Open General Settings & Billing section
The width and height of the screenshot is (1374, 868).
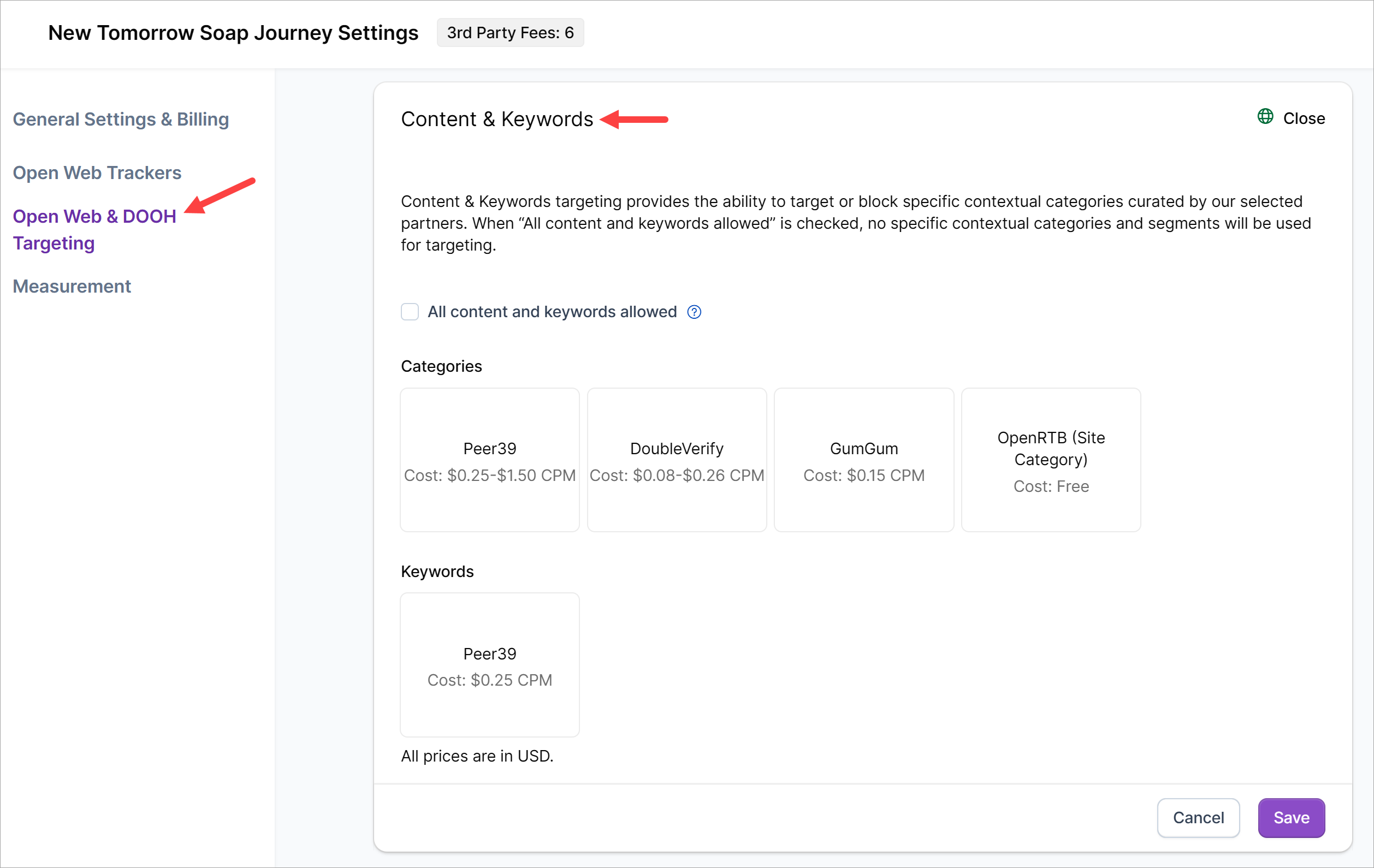click(x=121, y=119)
